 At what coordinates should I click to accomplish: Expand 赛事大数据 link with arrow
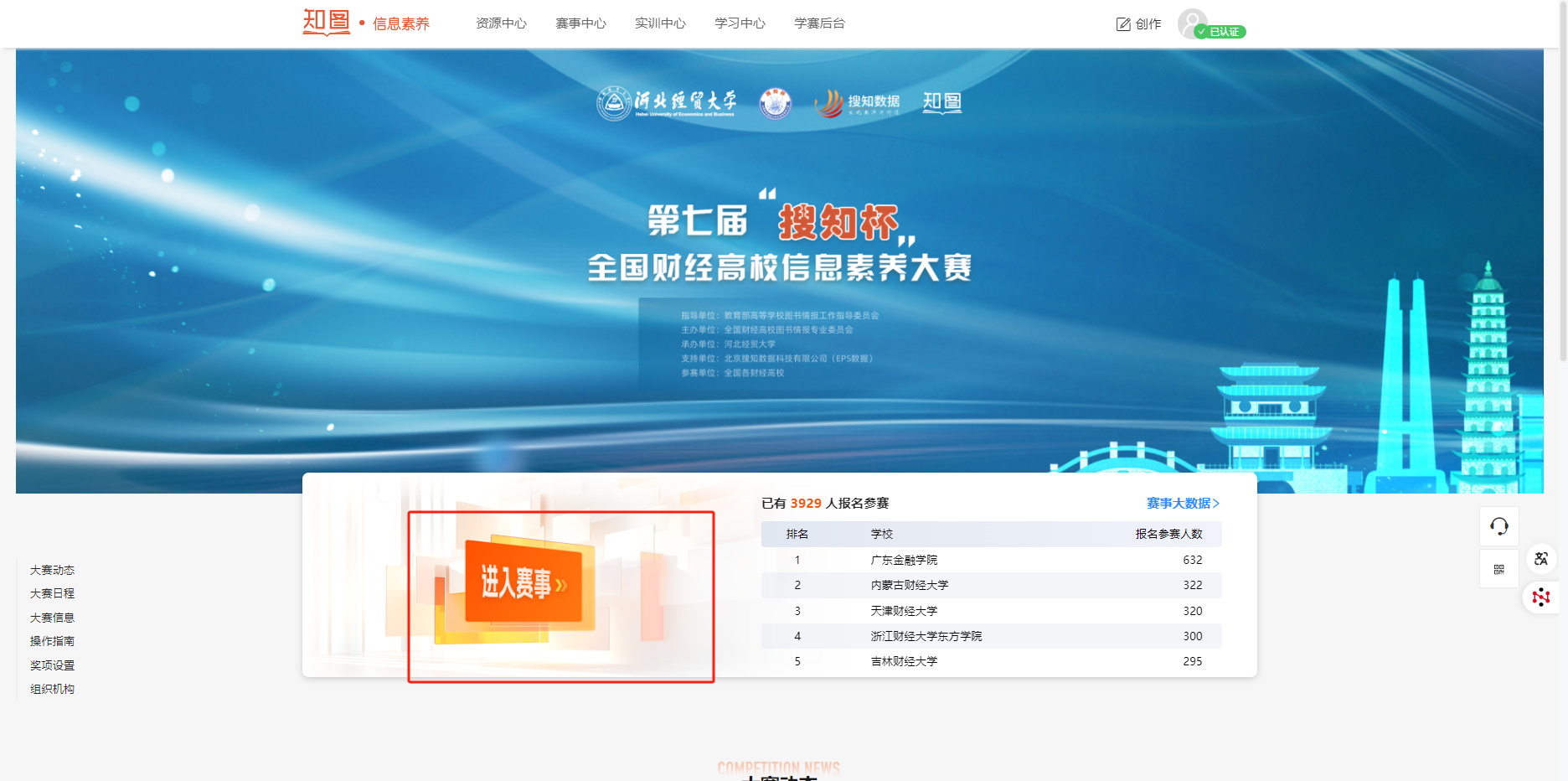pos(1182,503)
